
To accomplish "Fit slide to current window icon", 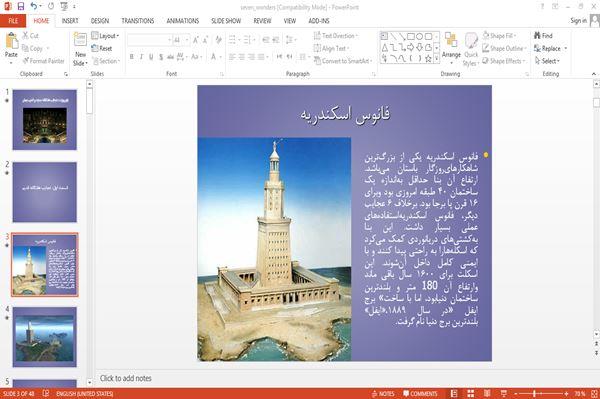I will pos(594,394).
